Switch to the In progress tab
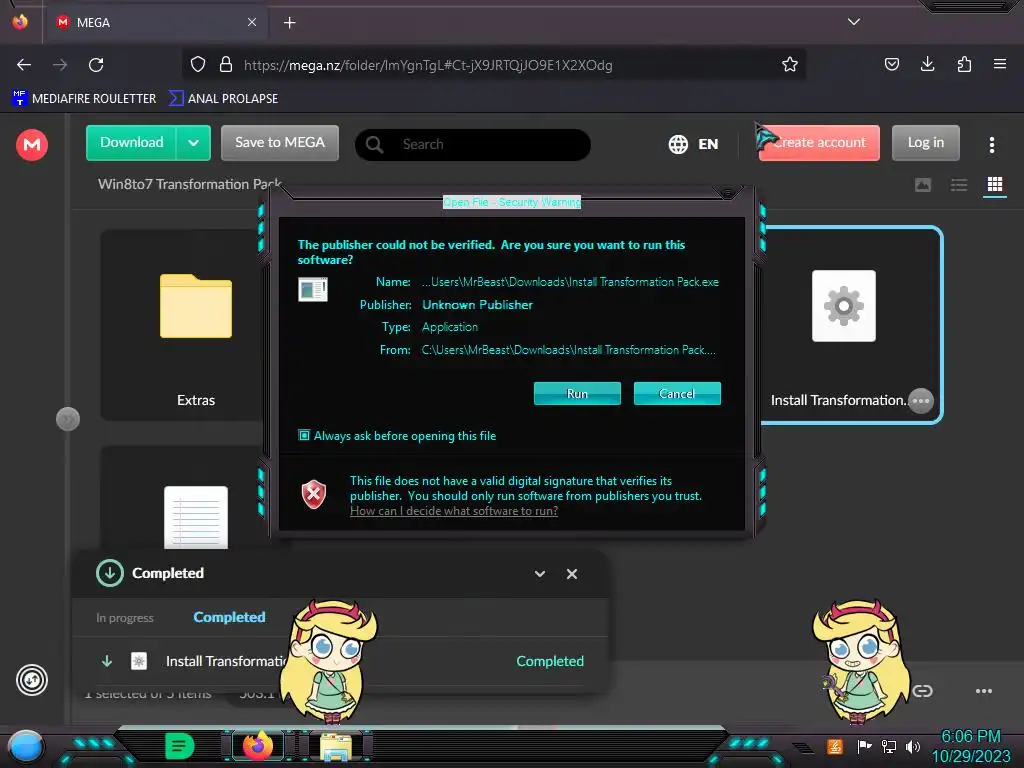Image resolution: width=1024 pixels, height=768 pixels. pos(125,618)
